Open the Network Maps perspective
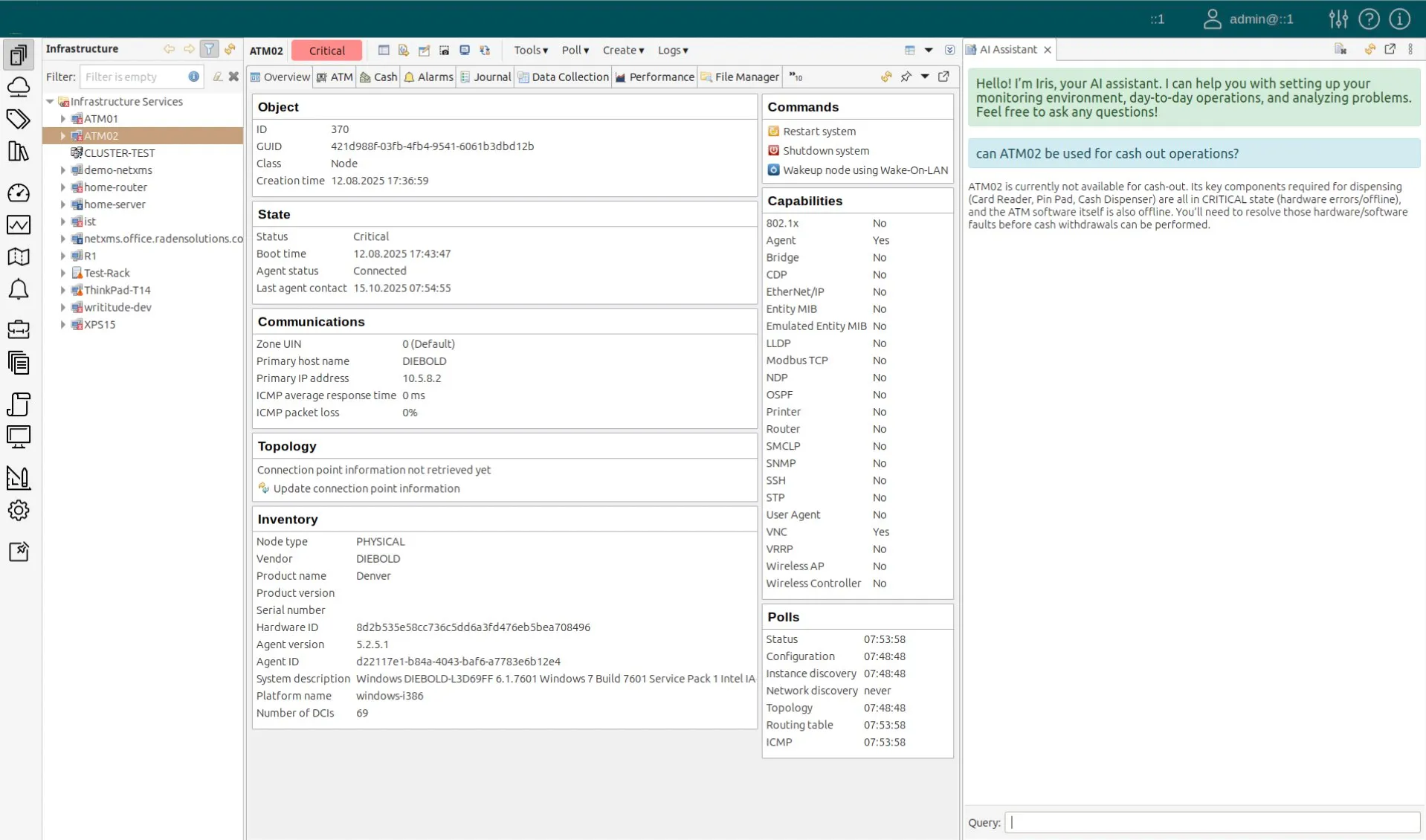 point(19,256)
